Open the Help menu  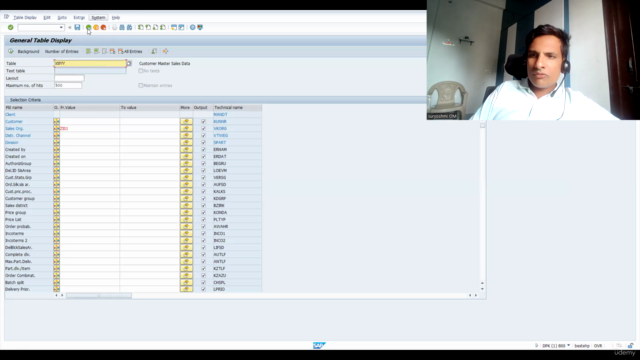(116, 18)
